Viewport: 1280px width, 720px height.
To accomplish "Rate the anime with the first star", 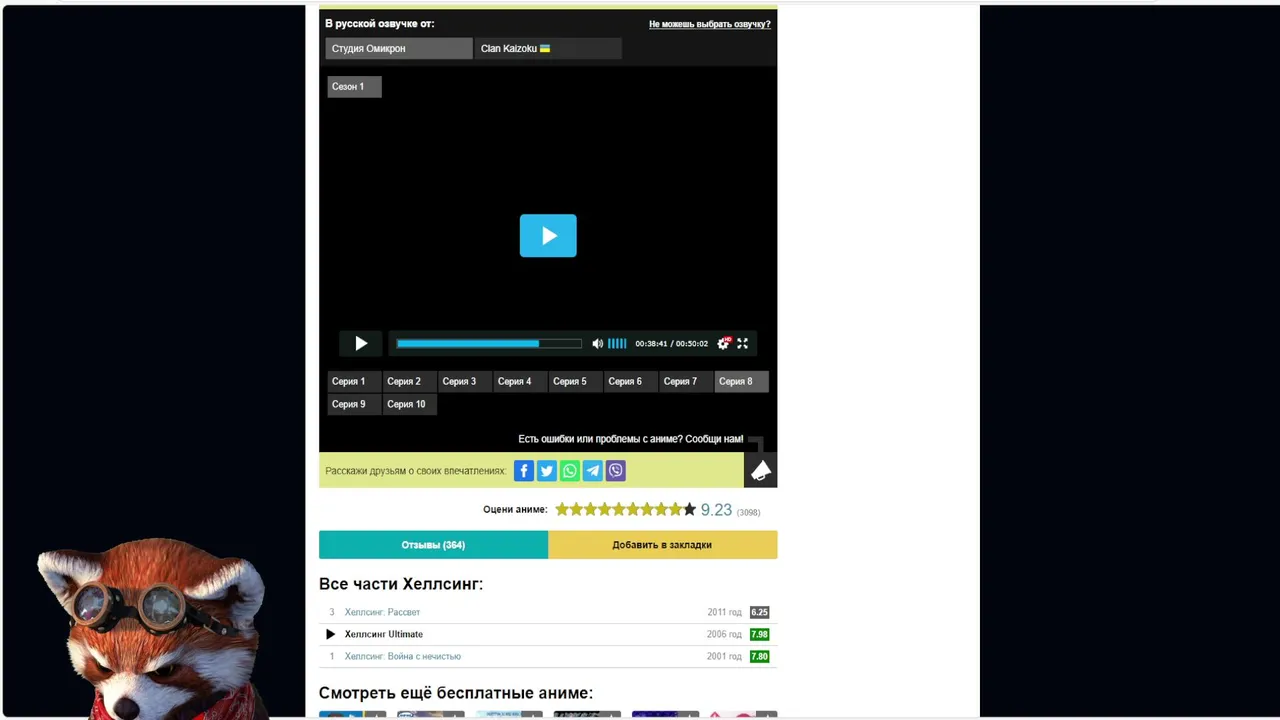I will 562,510.
